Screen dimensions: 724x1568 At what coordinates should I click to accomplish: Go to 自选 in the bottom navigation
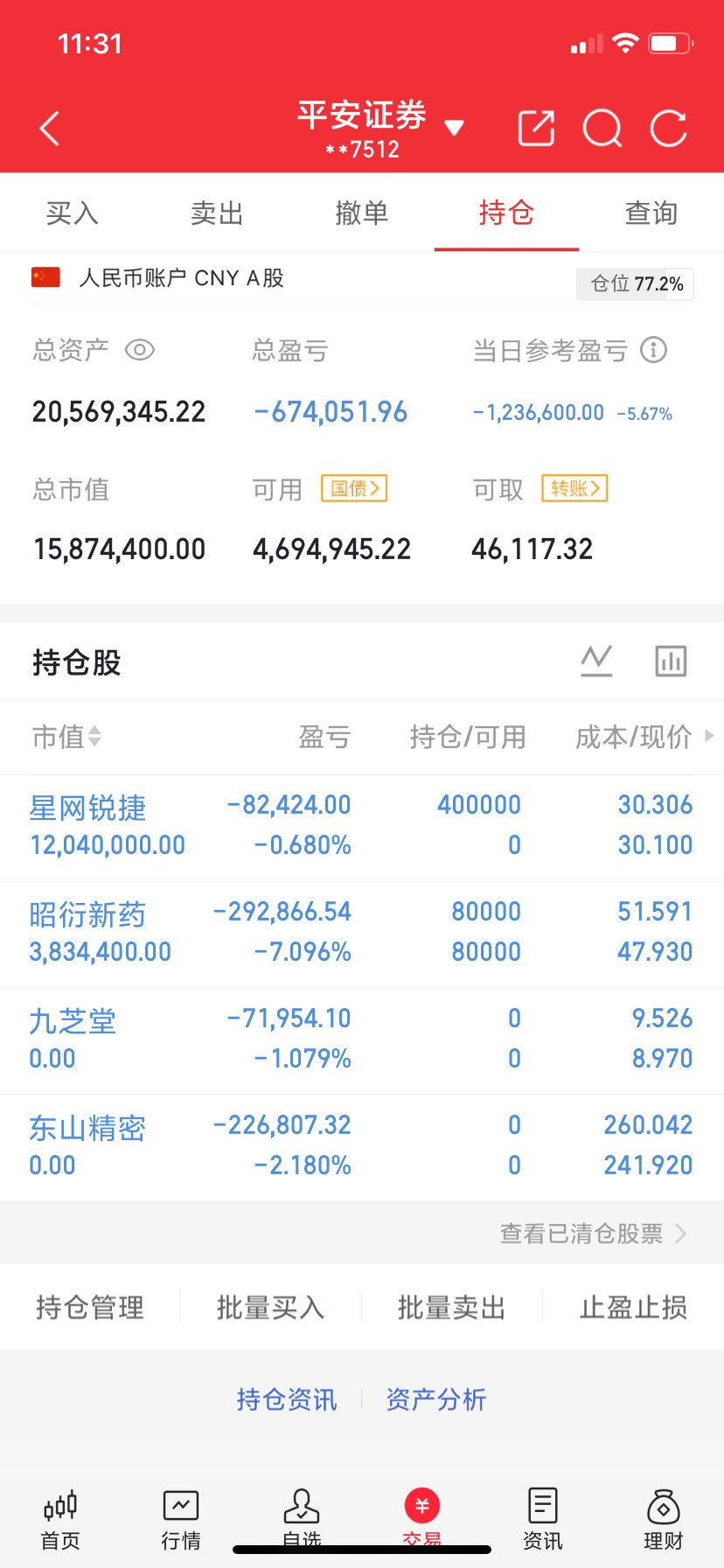pos(302,1517)
